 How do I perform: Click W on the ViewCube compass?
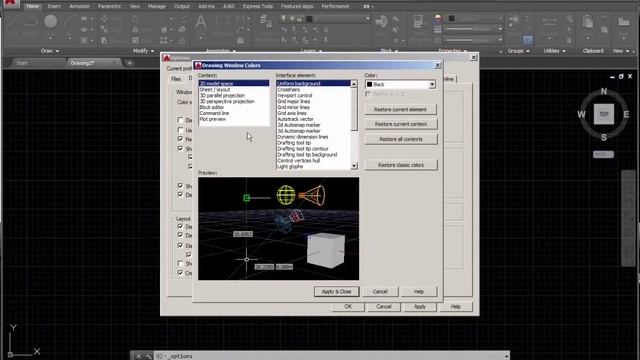[581, 114]
